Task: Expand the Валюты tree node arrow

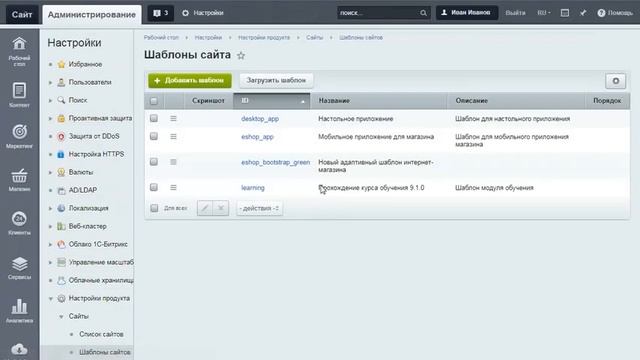Action: click(x=50, y=172)
